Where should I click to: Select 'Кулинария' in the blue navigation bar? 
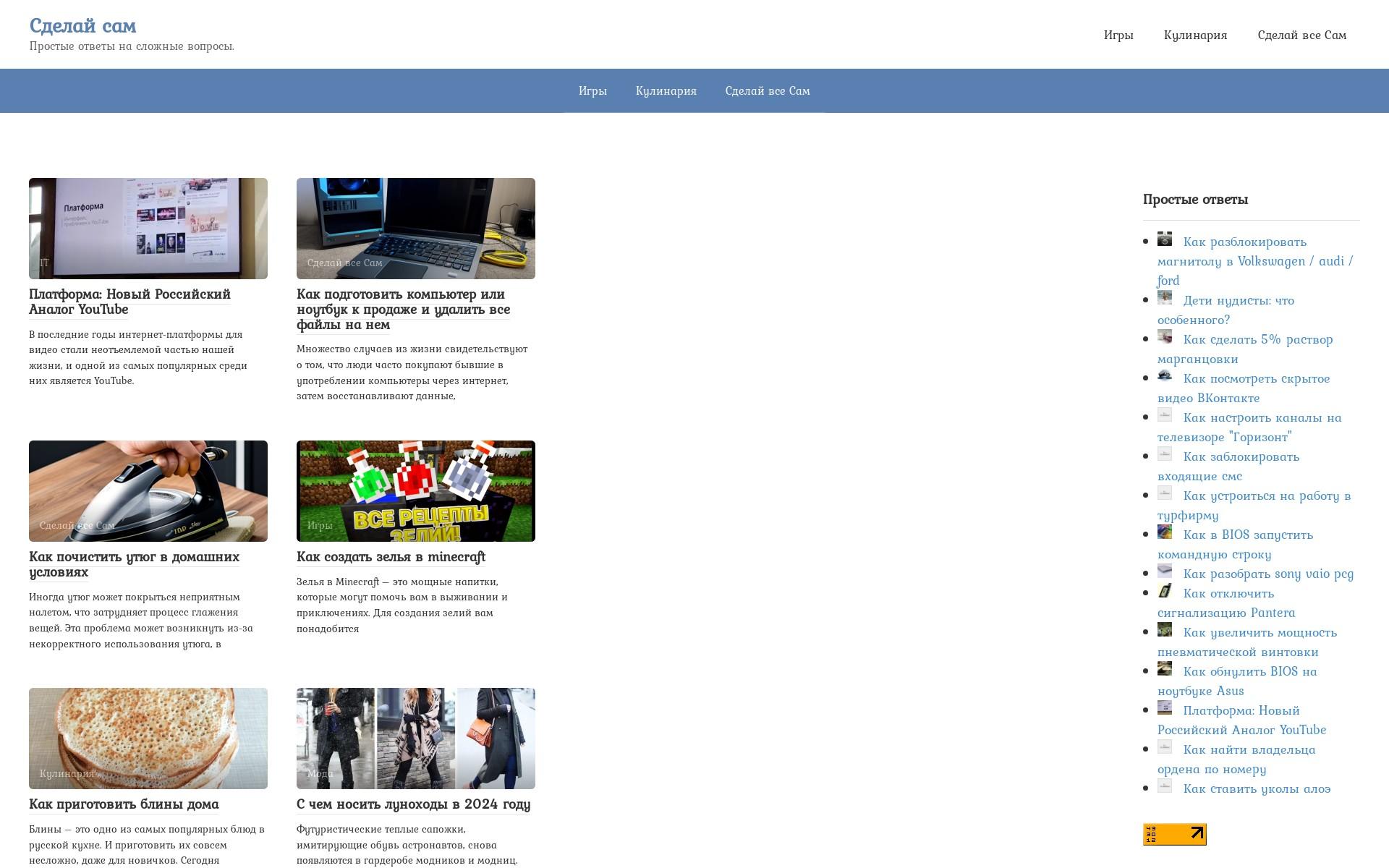(666, 90)
